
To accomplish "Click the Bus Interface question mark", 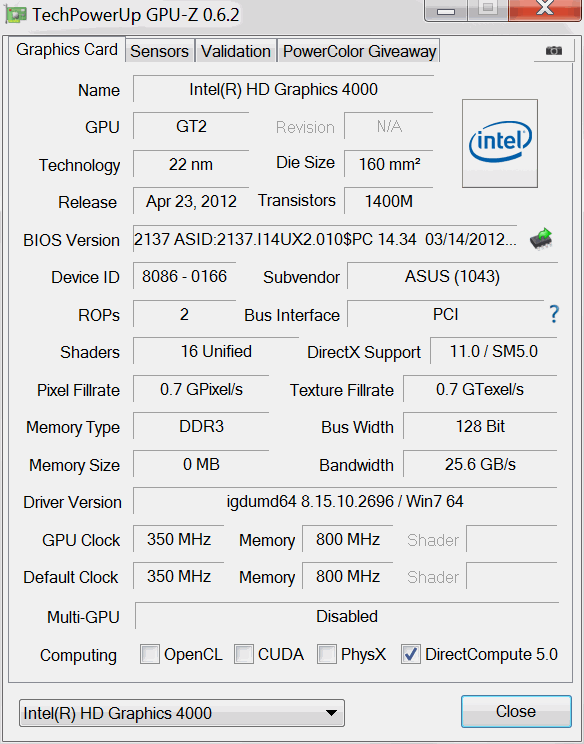I will [554, 314].
